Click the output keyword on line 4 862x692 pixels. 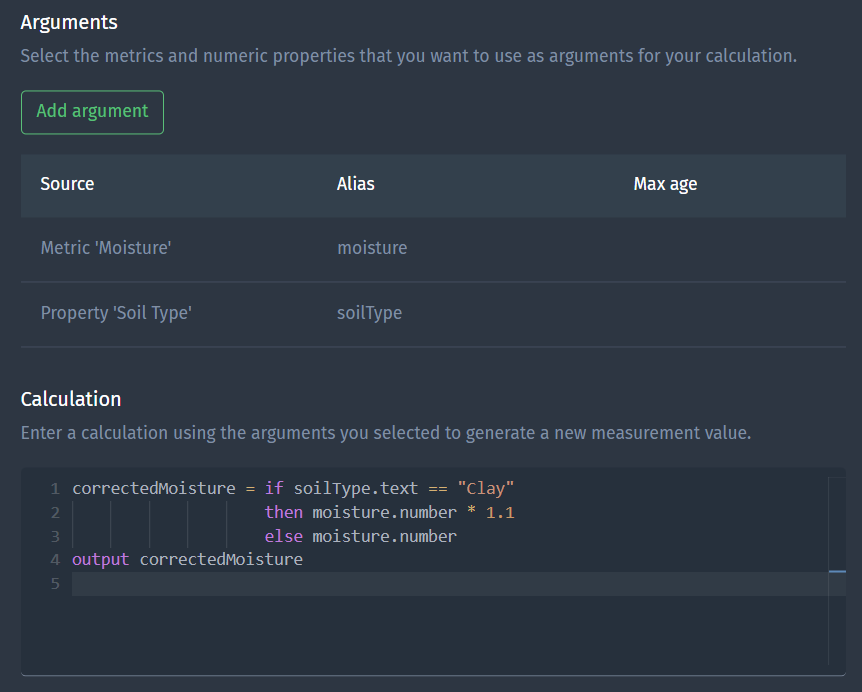[100, 560]
